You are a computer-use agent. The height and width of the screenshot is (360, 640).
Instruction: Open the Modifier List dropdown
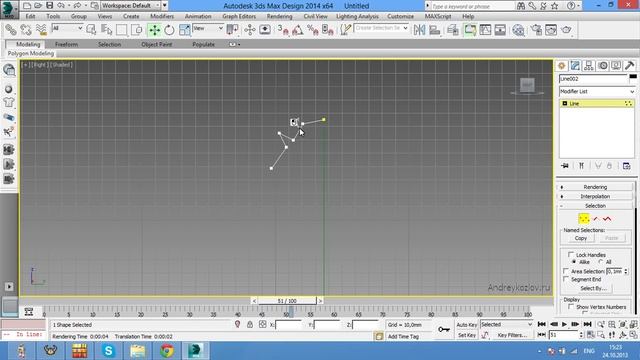pyautogui.click(x=597, y=91)
